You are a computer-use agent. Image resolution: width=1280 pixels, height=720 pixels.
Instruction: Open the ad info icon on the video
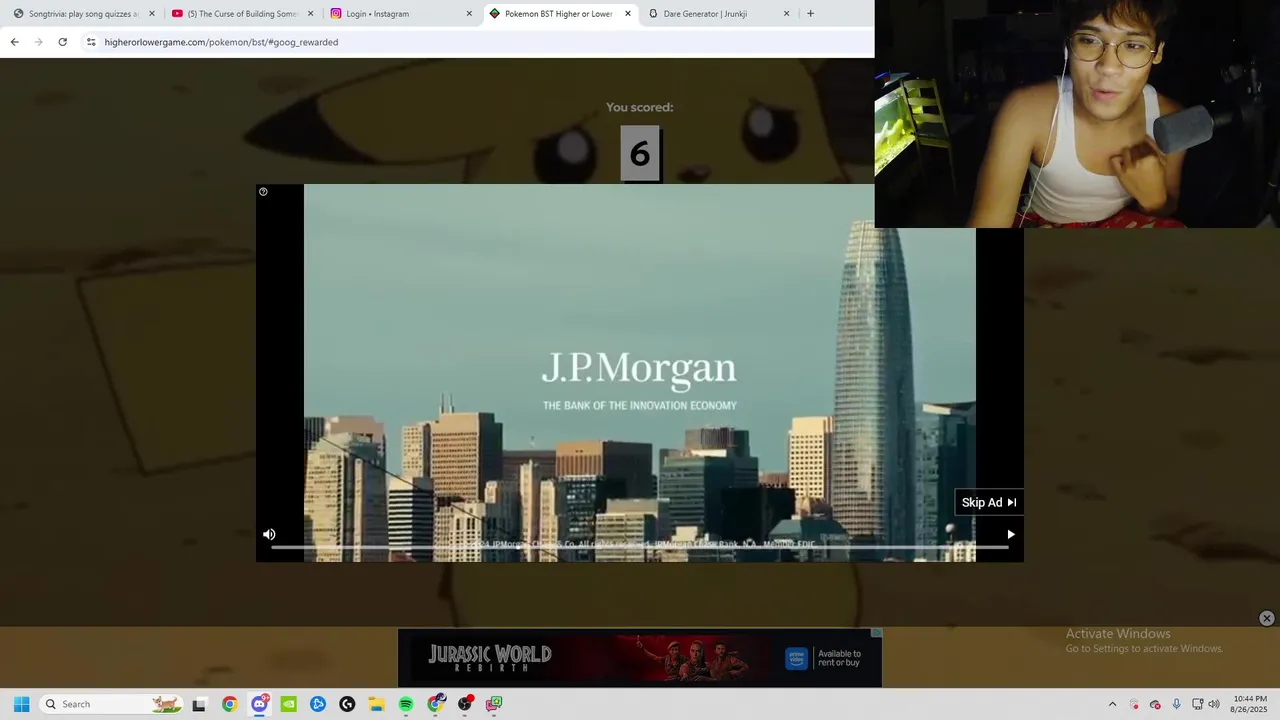click(x=263, y=192)
